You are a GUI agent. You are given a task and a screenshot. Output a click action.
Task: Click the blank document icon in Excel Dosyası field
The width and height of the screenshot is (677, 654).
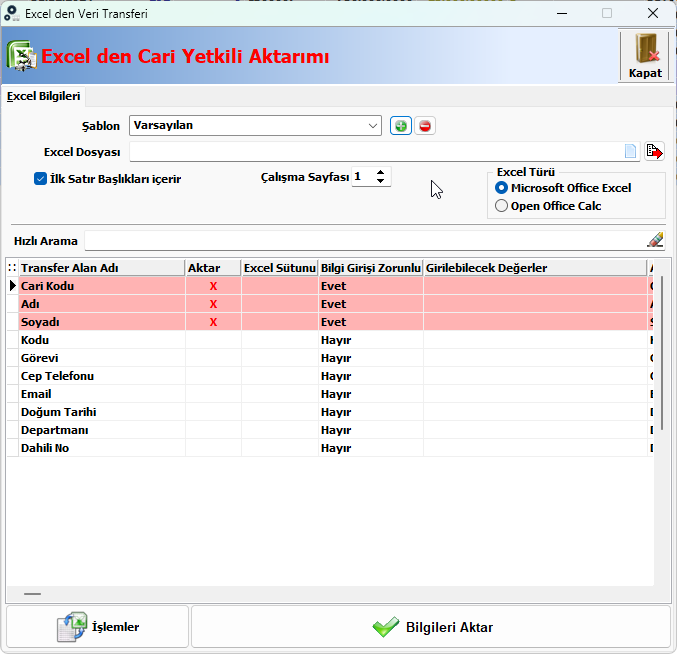[630, 152]
